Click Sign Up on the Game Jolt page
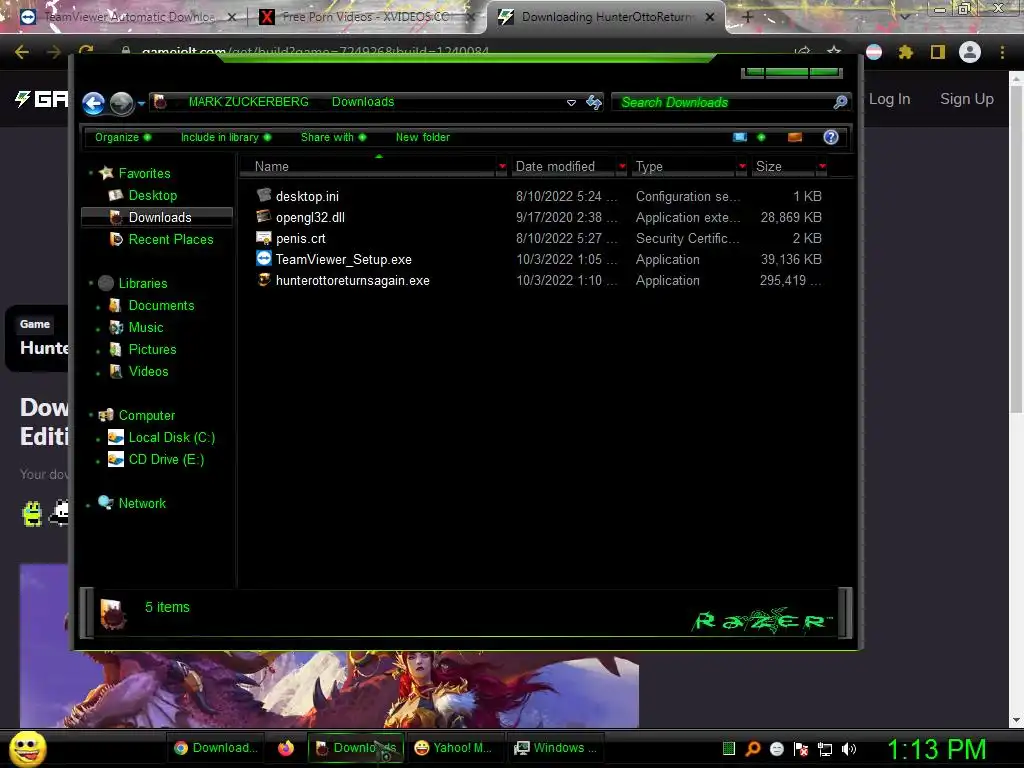Screen dimensions: 1024x768 (x=967, y=99)
